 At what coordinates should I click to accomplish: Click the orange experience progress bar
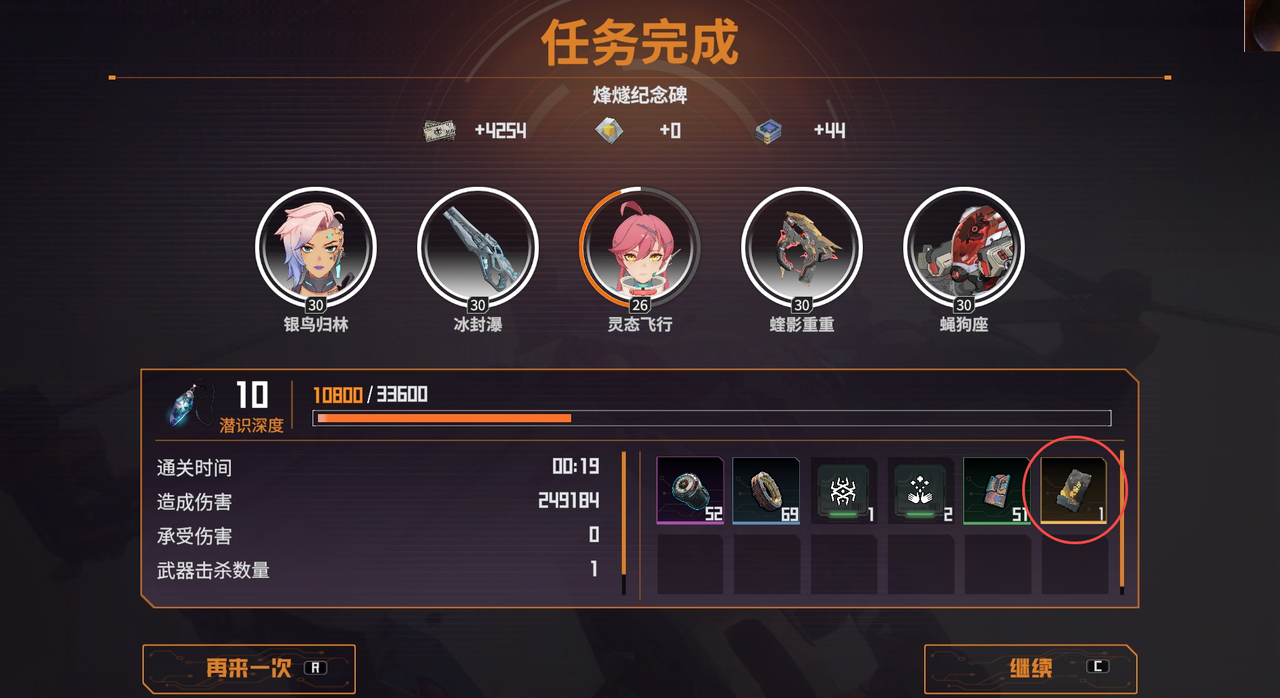pos(712,418)
